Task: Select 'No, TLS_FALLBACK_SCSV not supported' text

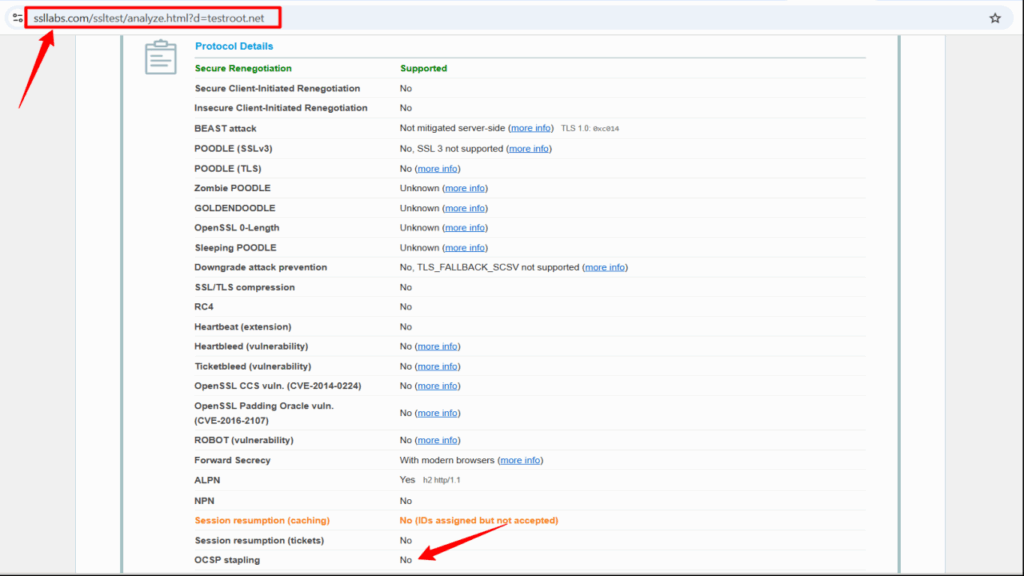Action: coord(489,267)
